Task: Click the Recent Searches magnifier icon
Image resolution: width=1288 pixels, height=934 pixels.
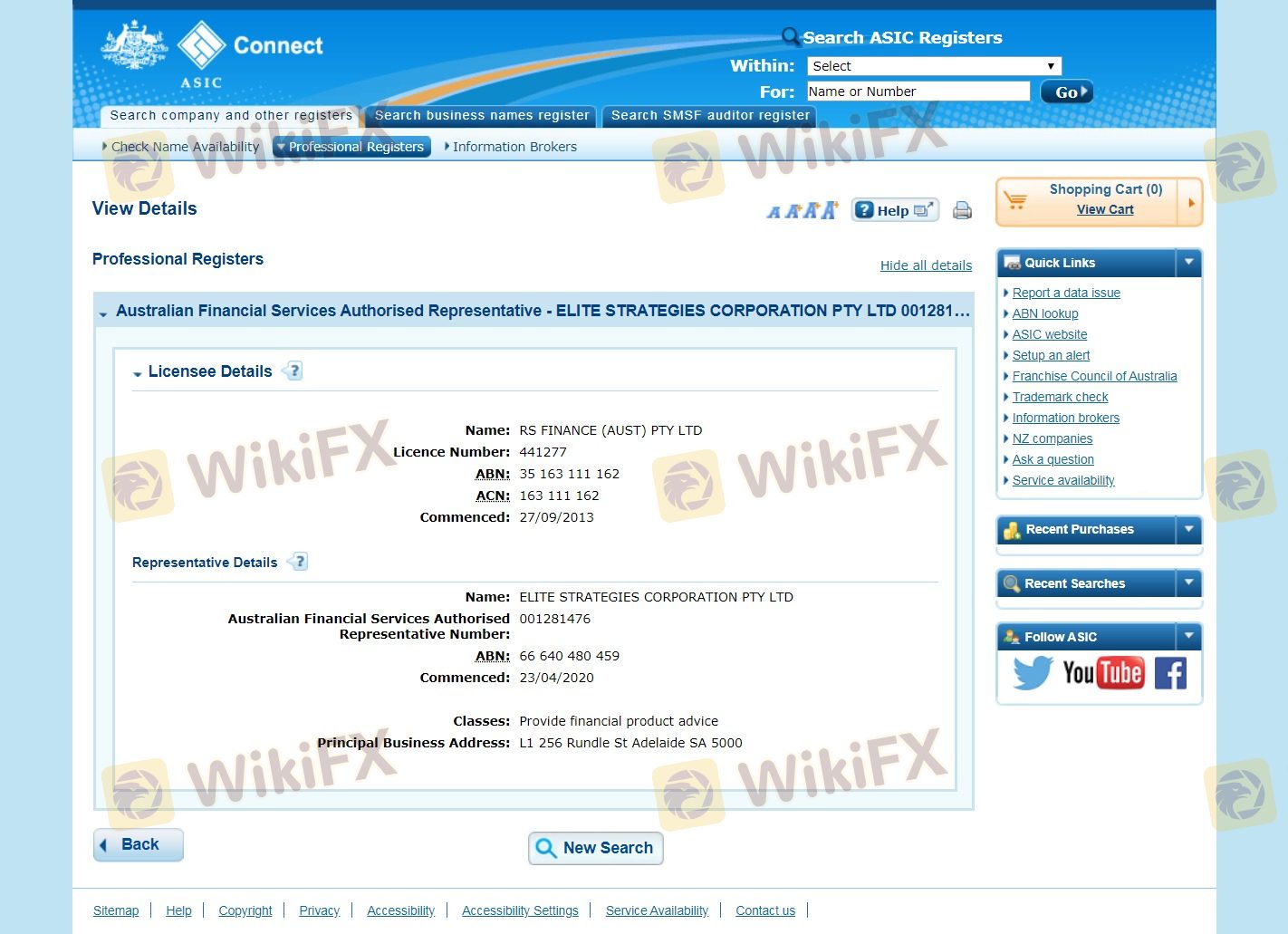Action: 1012,583
